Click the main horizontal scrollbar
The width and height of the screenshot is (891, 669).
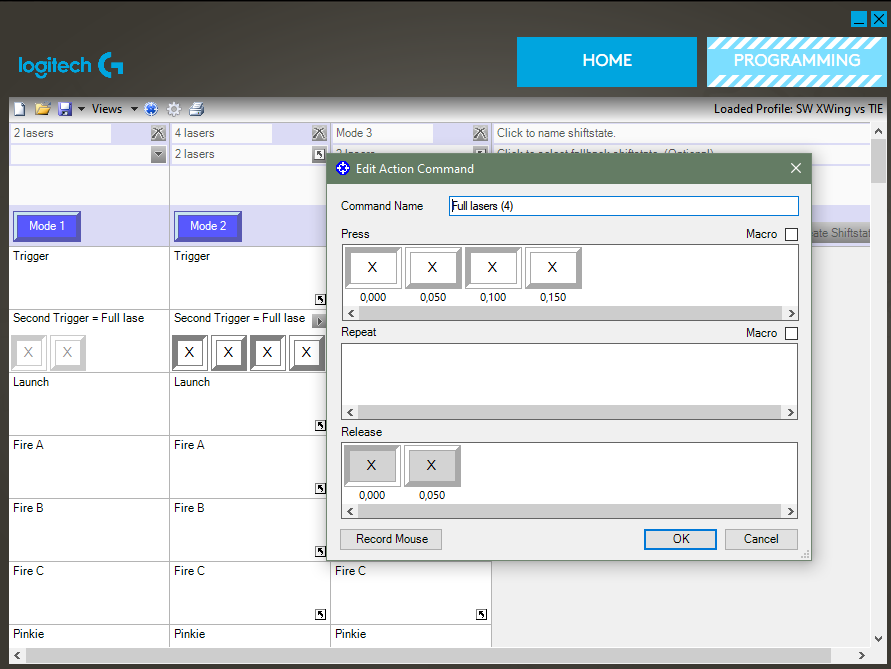[428, 656]
